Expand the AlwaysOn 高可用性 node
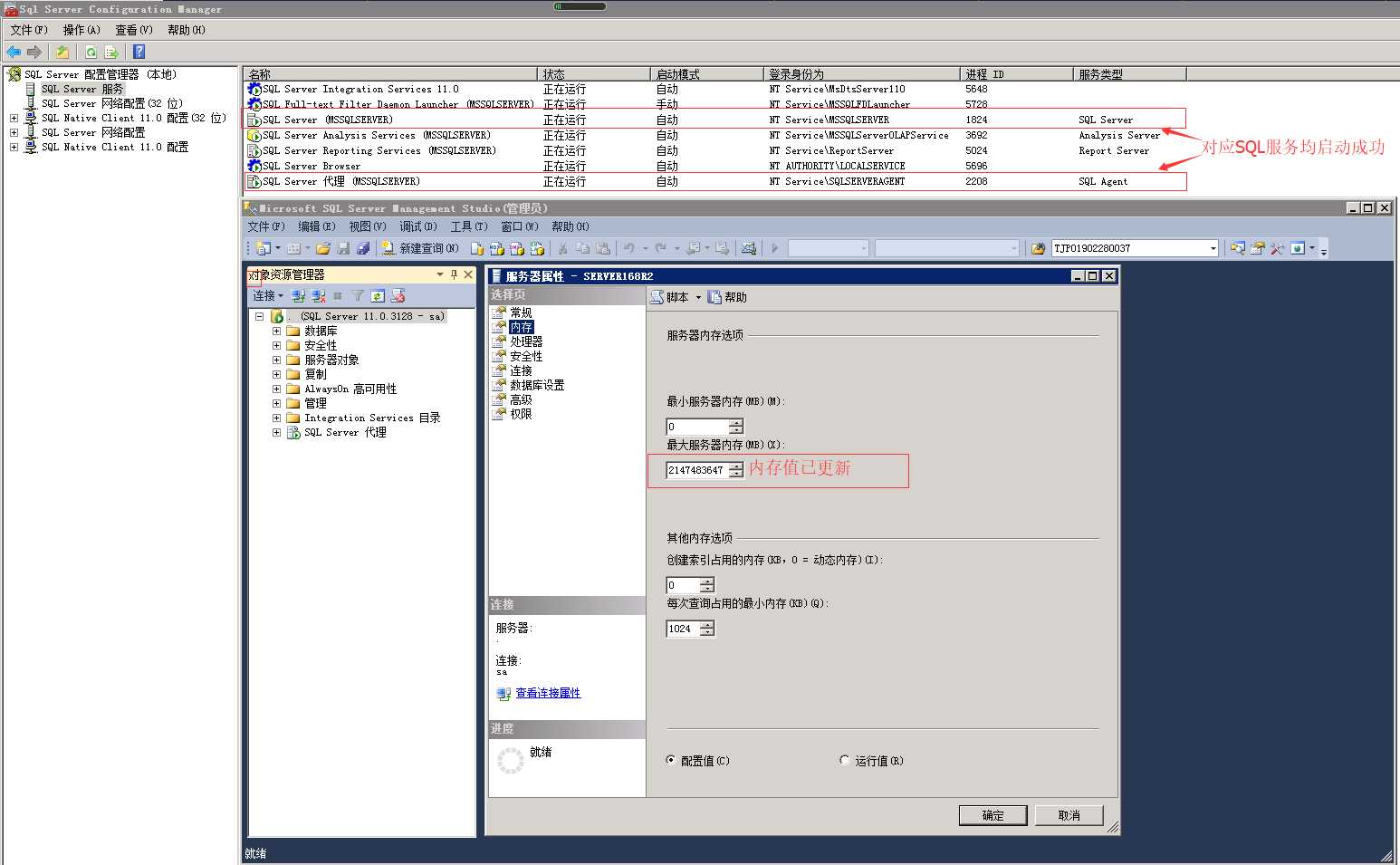1400x865 pixels. coord(277,389)
